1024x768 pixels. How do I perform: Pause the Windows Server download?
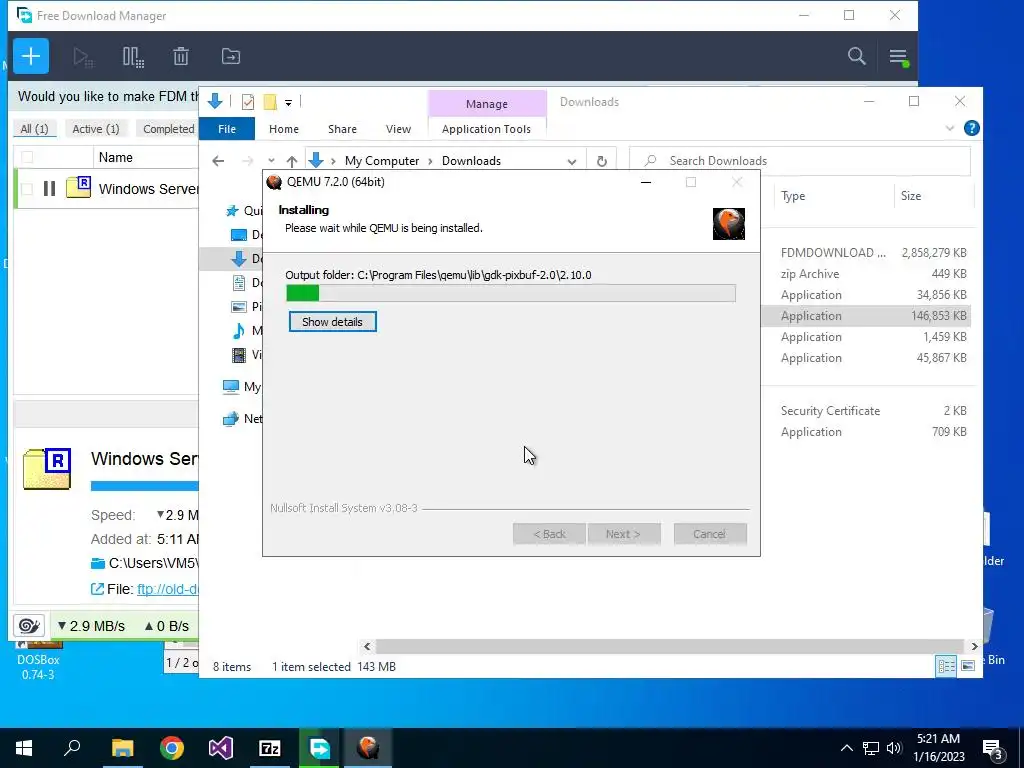(49, 189)
